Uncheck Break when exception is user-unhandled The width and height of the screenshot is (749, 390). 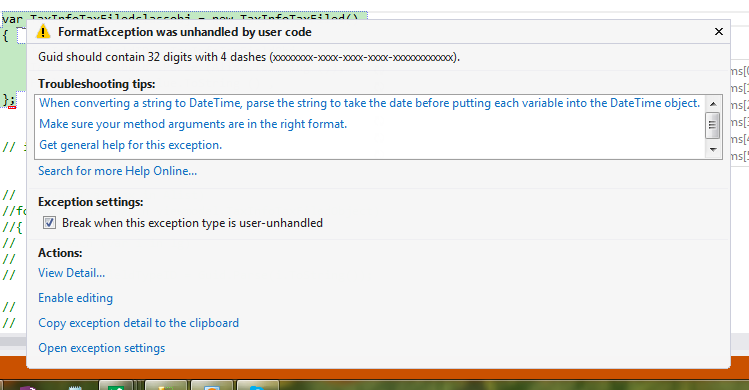[49, 223]
